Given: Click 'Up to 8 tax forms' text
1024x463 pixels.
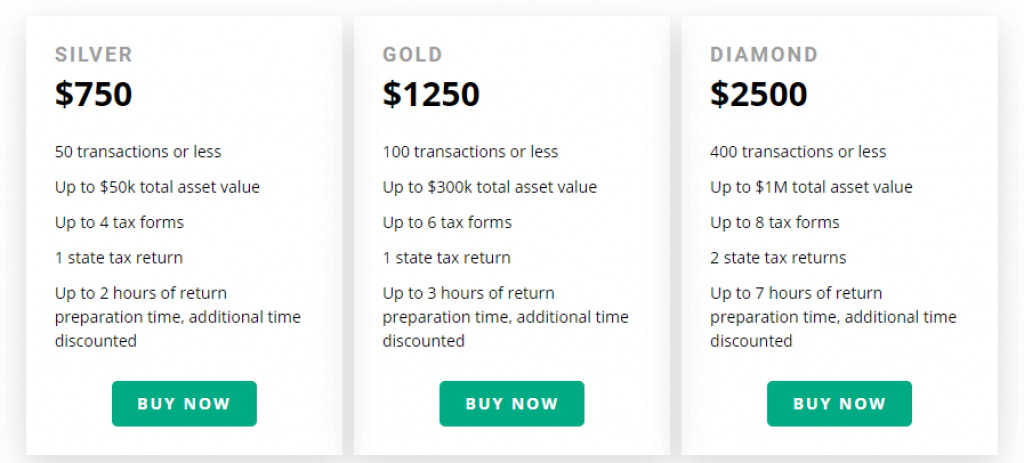Looking at the screenshot, I should point(775,223).
